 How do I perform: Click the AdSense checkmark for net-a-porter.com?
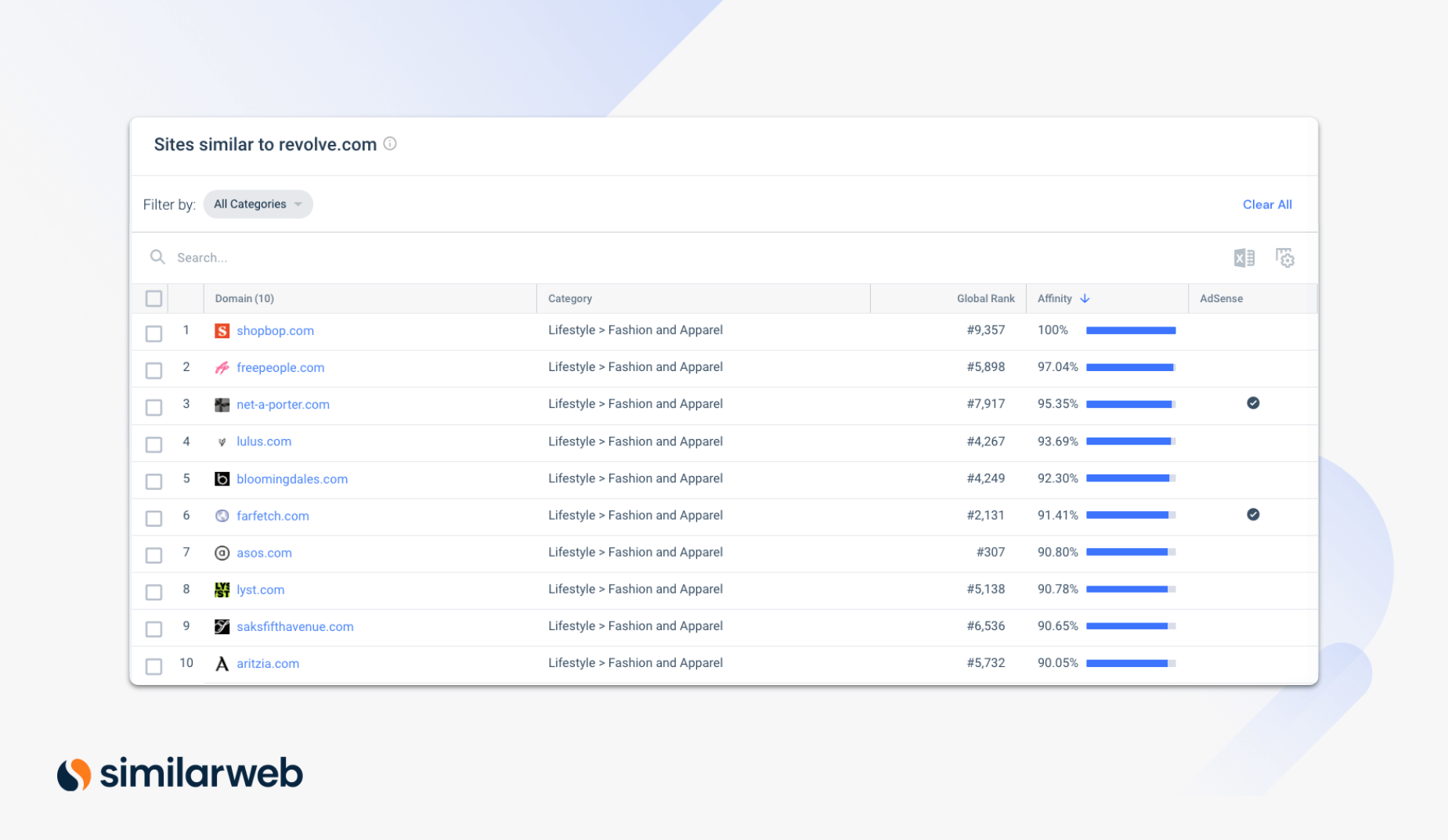[1254, 403]
